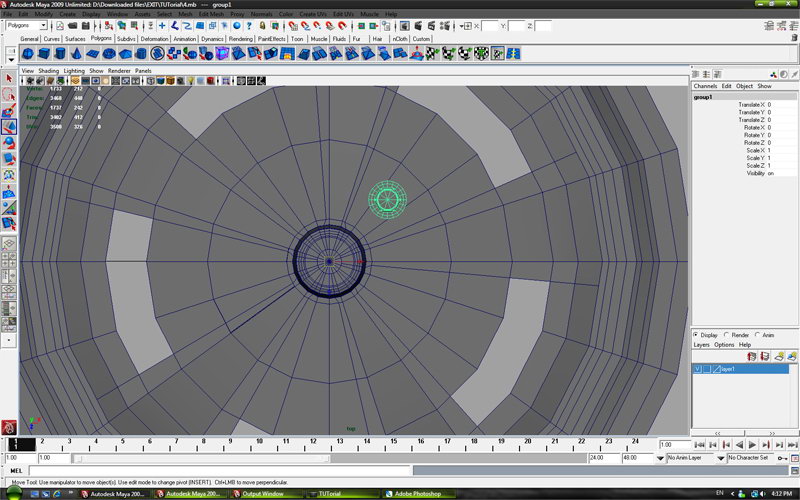Choose the Lasso select tool

(x=9, y=94)
